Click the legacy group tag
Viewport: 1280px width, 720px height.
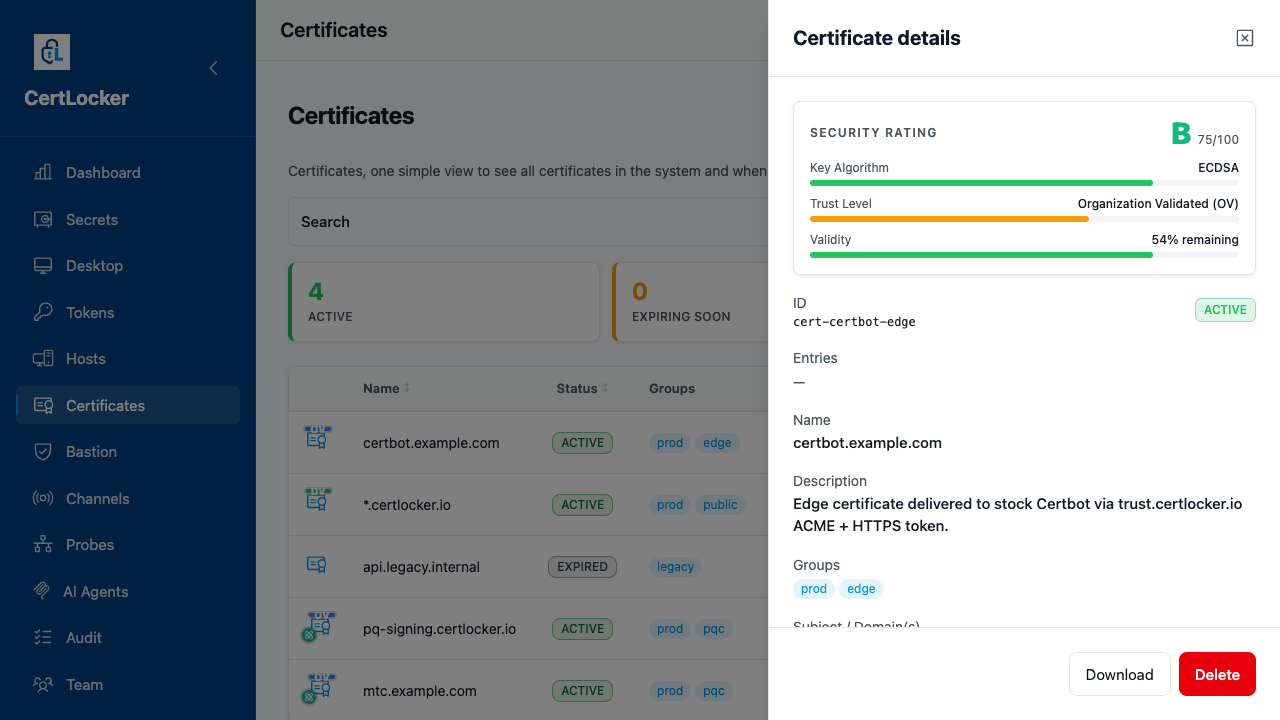point(675,567)
